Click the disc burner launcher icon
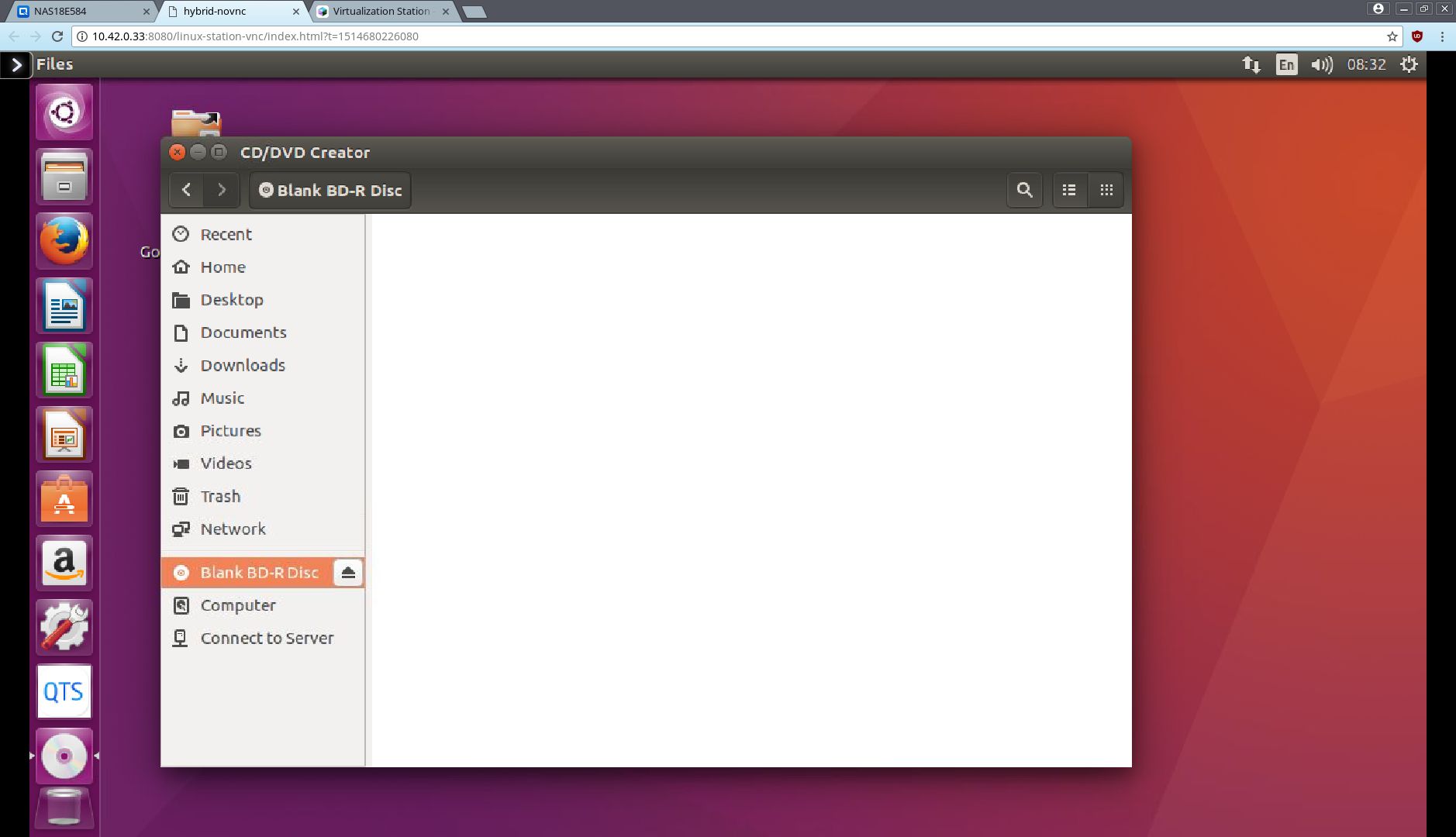This screenshot has width=1456, height=837. 64,756
